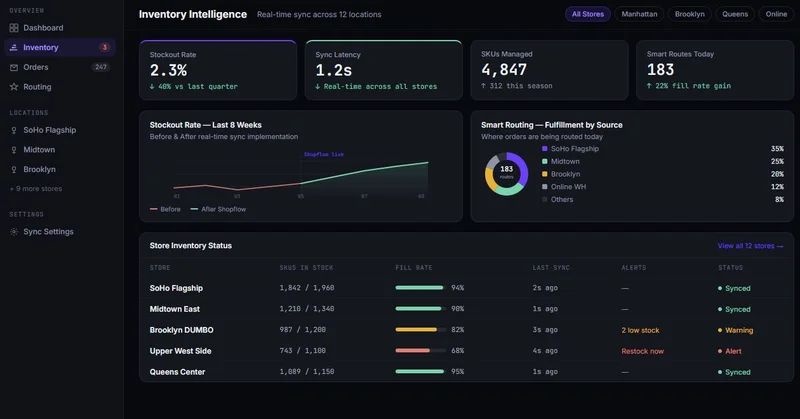Click the red Alert dot for Upper West Side
800x419 pixels.
720,351
